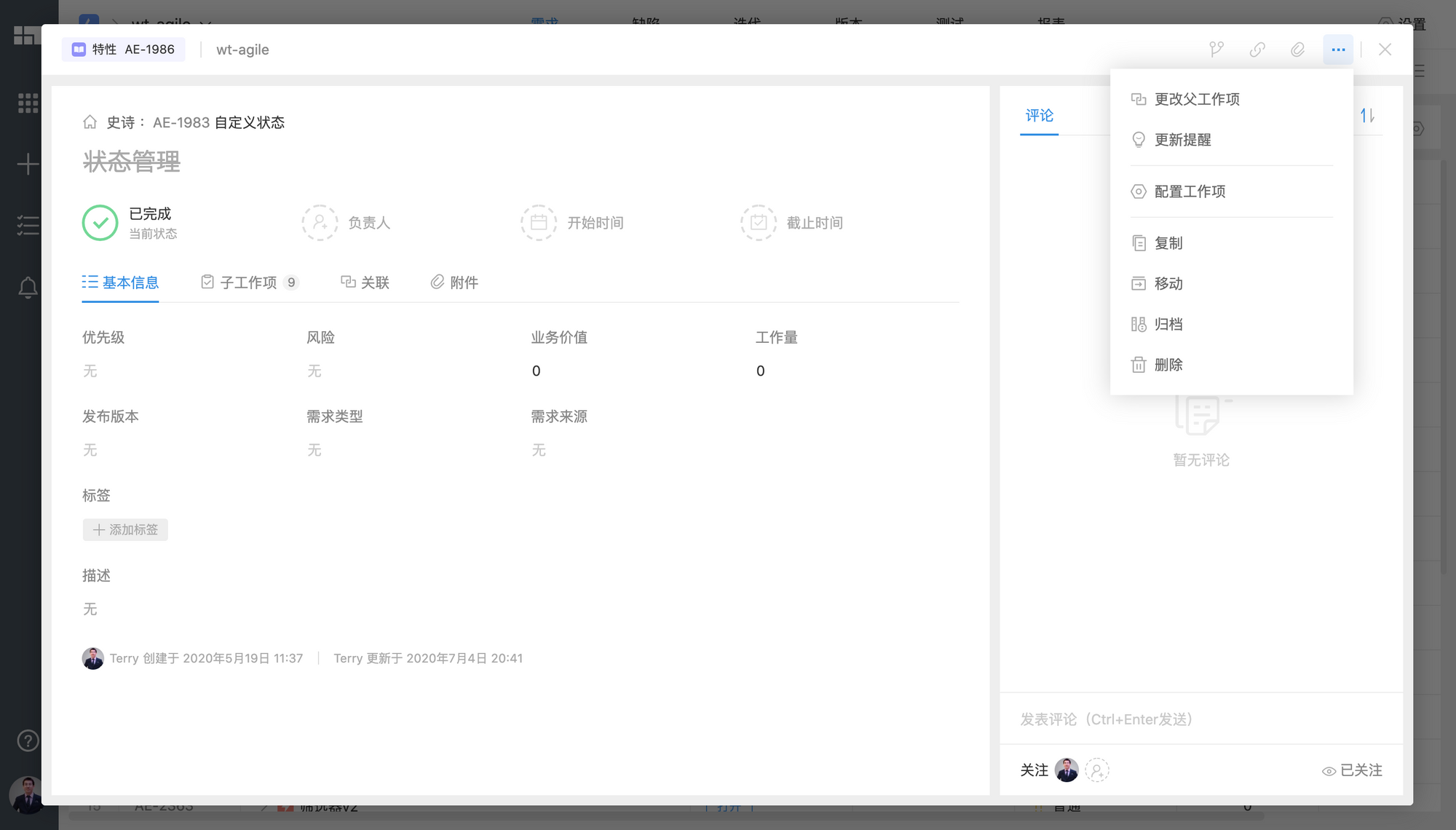
Task: Open 配置工作项 menu entry
Action: point(1232,191)
